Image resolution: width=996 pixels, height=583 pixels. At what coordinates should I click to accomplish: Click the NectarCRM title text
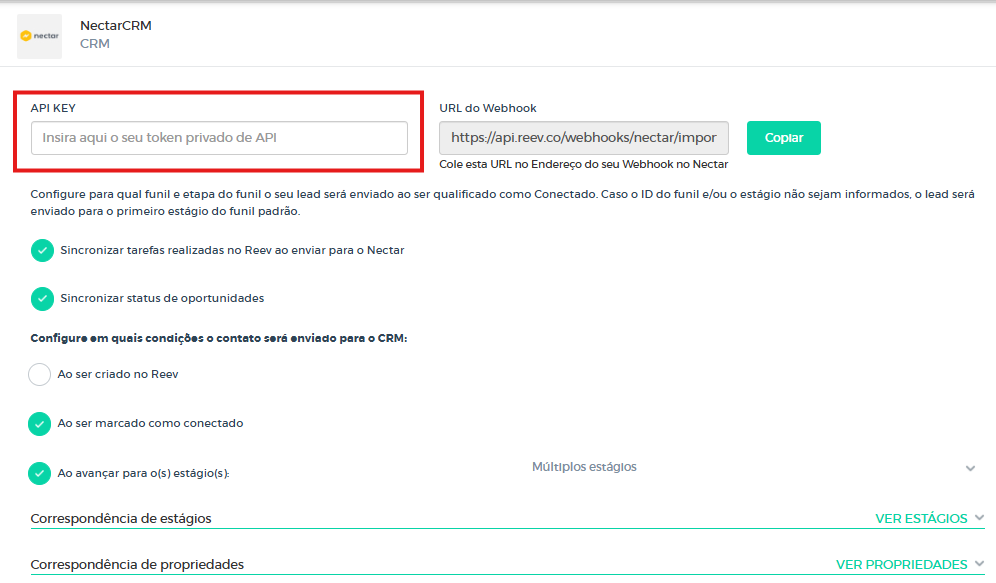[x=116, y=26]
